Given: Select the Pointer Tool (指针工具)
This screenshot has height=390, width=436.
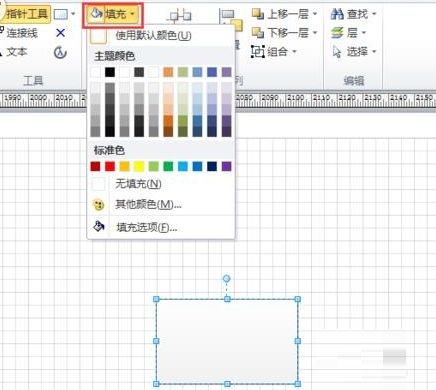Looking at the screenshot, I should [x=26, y=14].
